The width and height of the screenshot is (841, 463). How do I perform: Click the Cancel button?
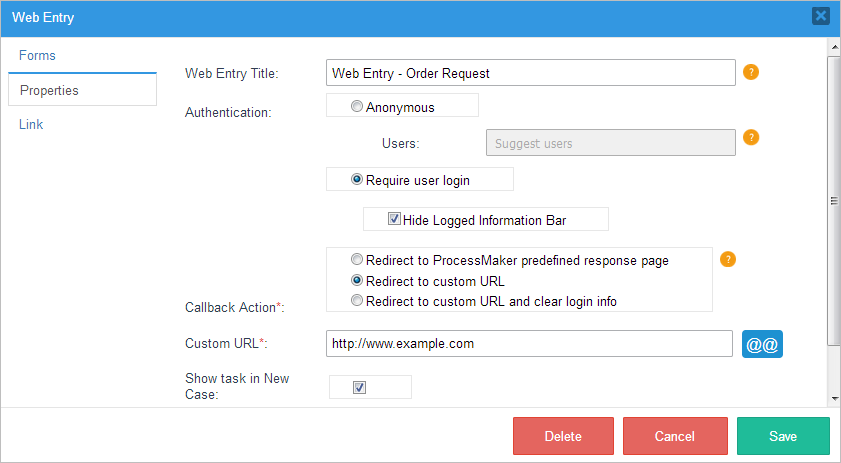click(x=675, y=436)
